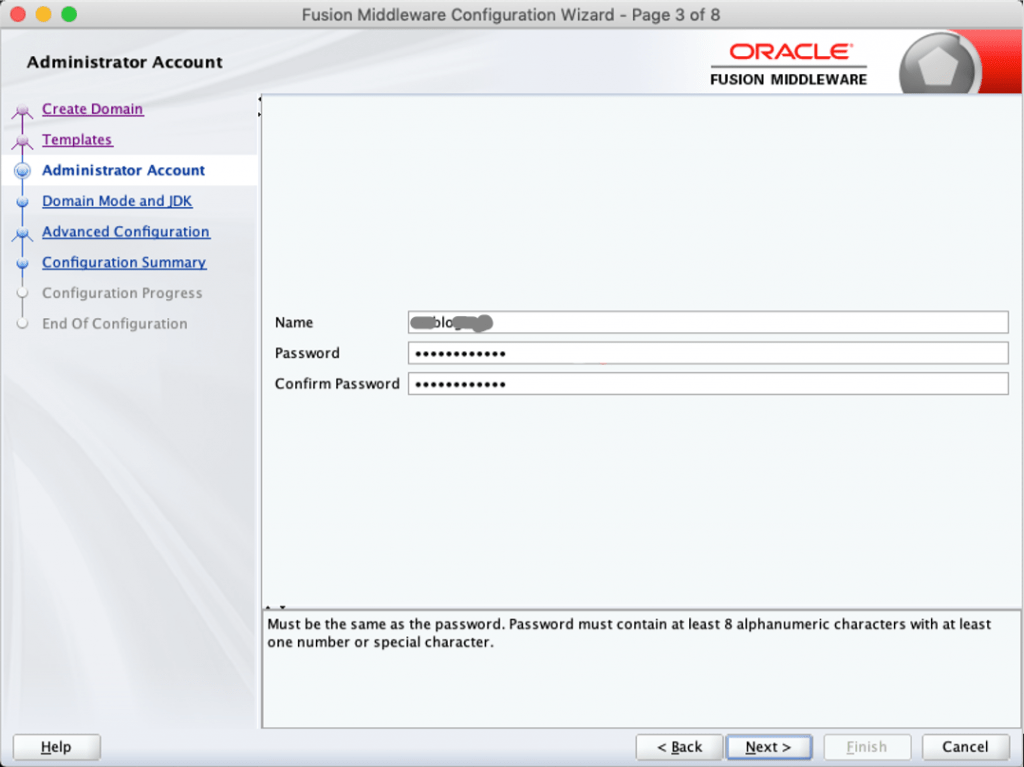
Task: Click the Finish button
Action: click(867, 747)
